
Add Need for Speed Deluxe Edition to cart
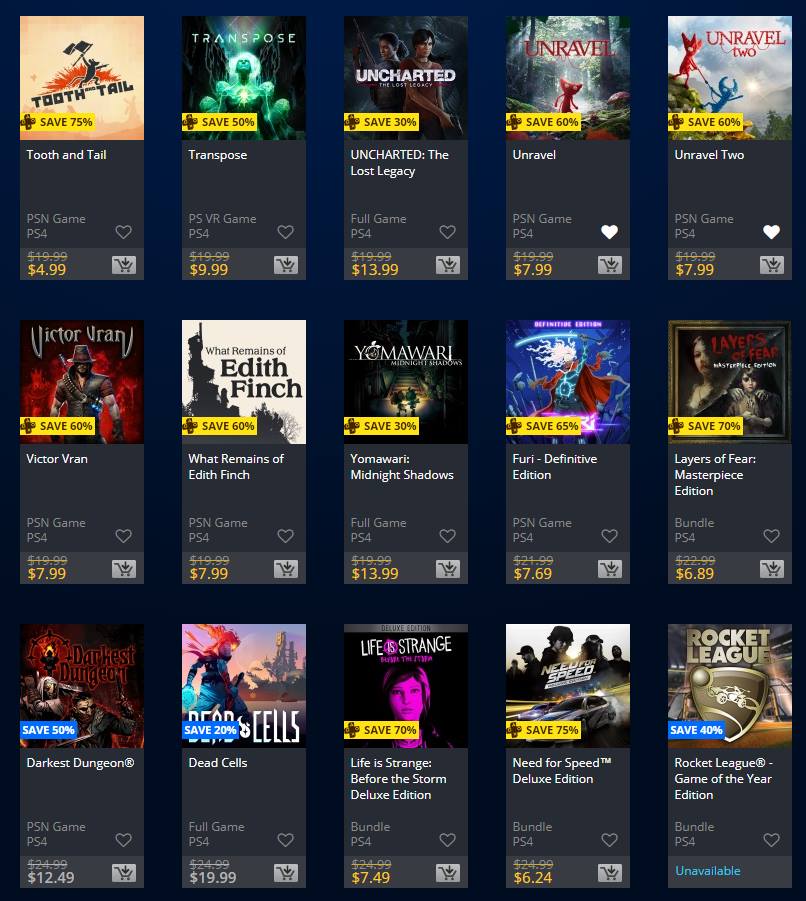tap(610, 873)
